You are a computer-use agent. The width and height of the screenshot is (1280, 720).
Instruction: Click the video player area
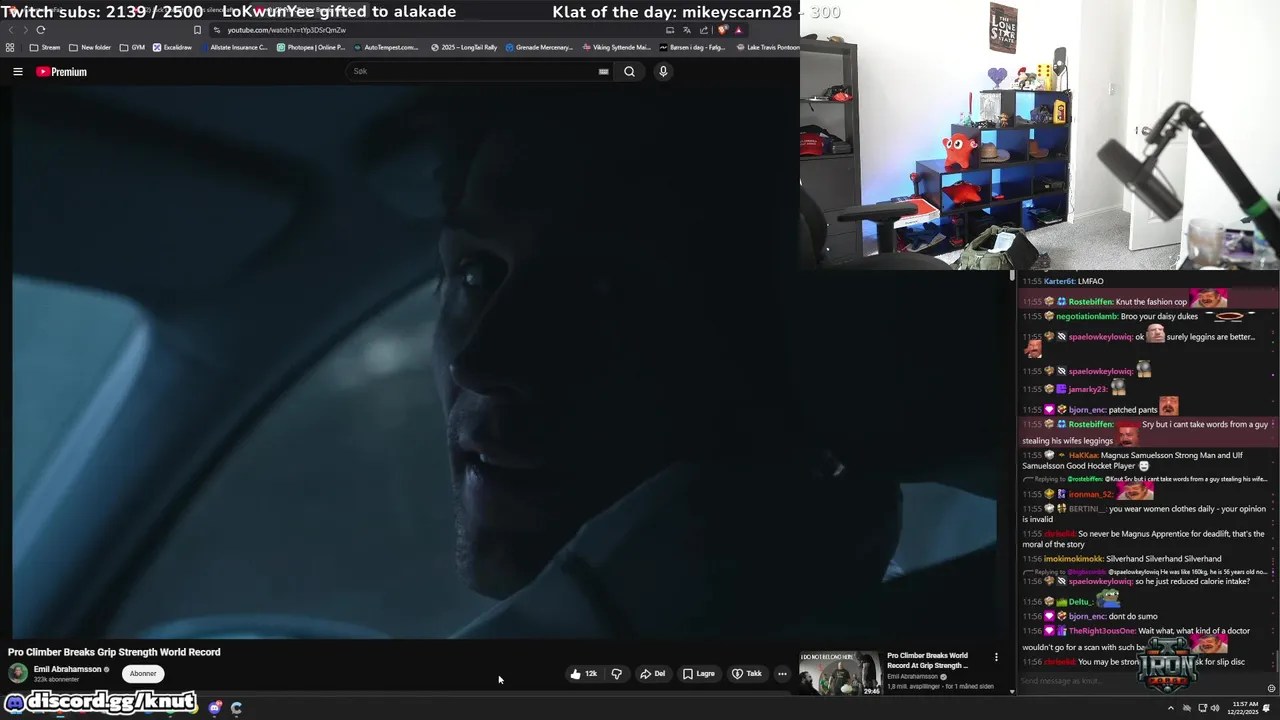[504, 362]
